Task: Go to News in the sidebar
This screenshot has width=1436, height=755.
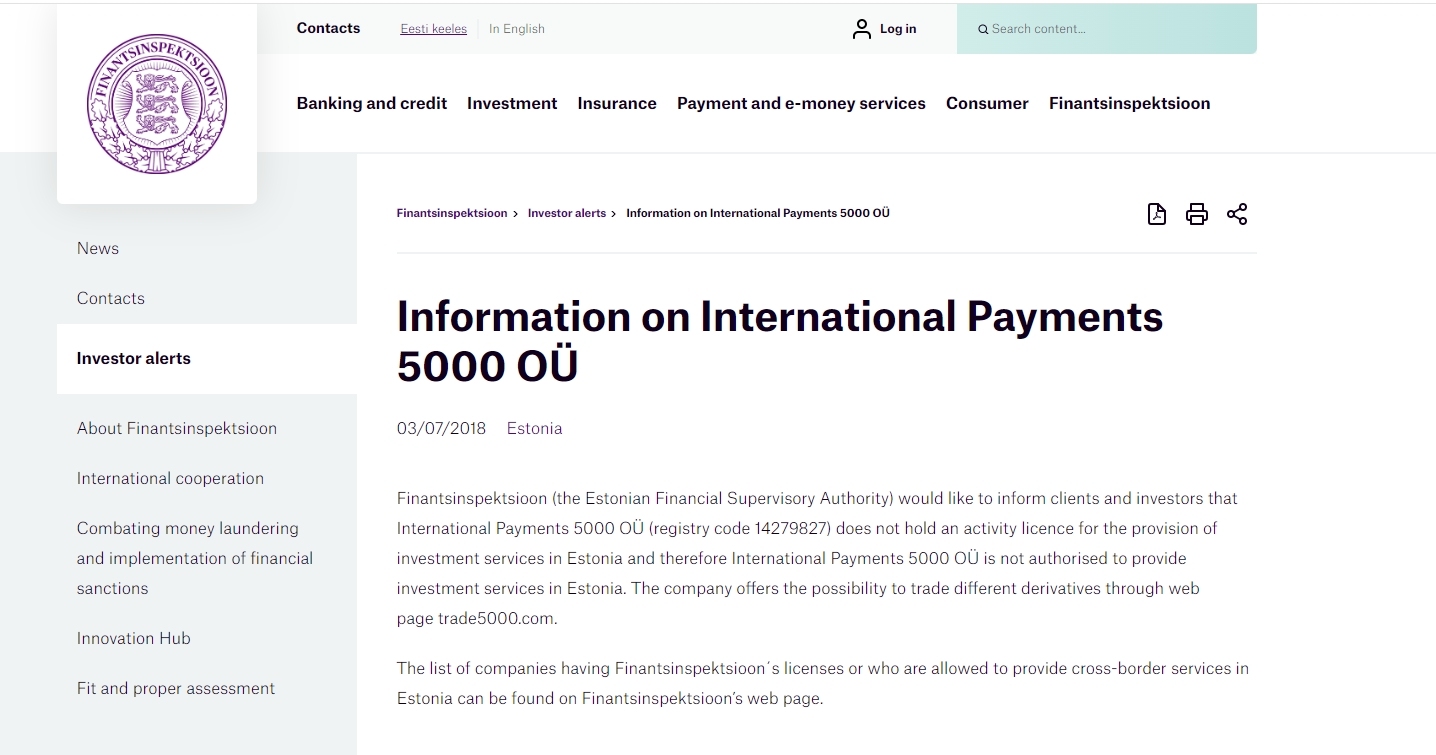Action: pyautogui.click(x=98, y=248)
